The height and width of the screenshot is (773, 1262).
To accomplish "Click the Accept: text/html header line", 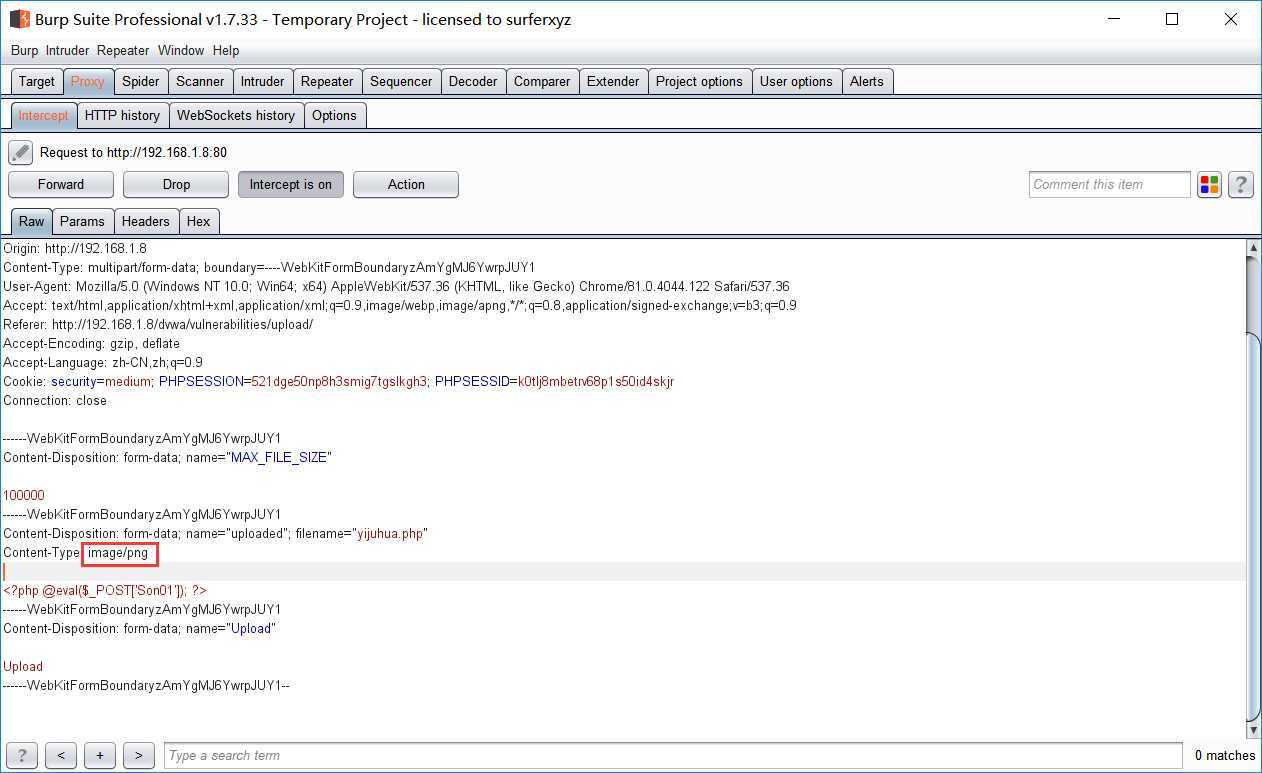I will click(400, 305).
